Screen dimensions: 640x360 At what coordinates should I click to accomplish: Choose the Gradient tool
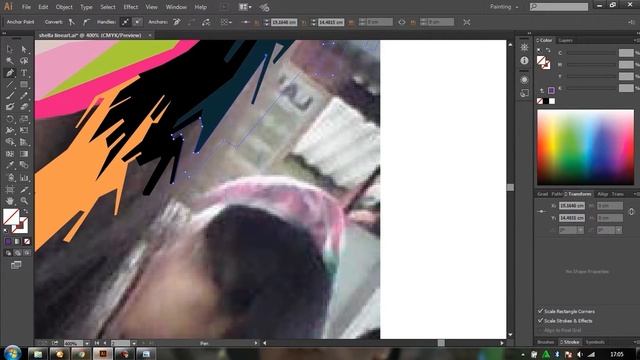[24, 154]
